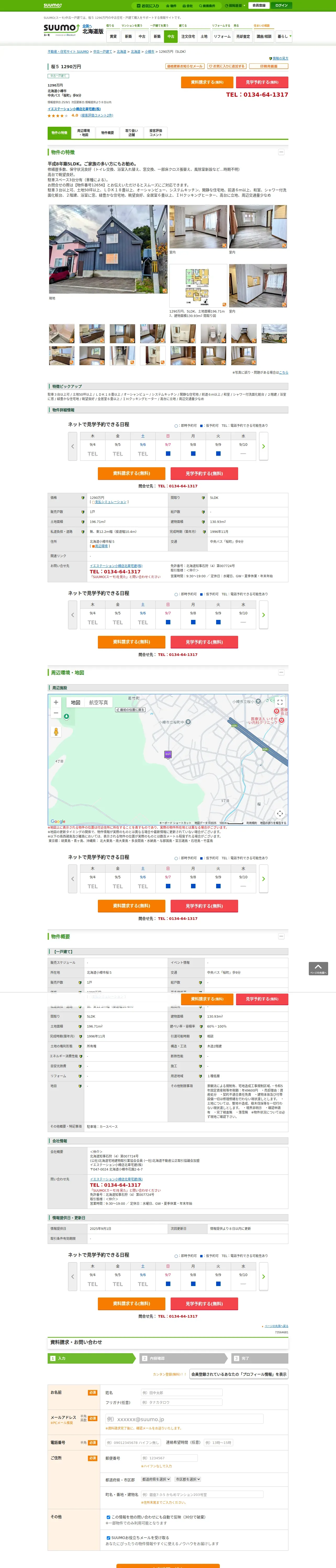Switch to 物件概要 section tab

[107, 133]
